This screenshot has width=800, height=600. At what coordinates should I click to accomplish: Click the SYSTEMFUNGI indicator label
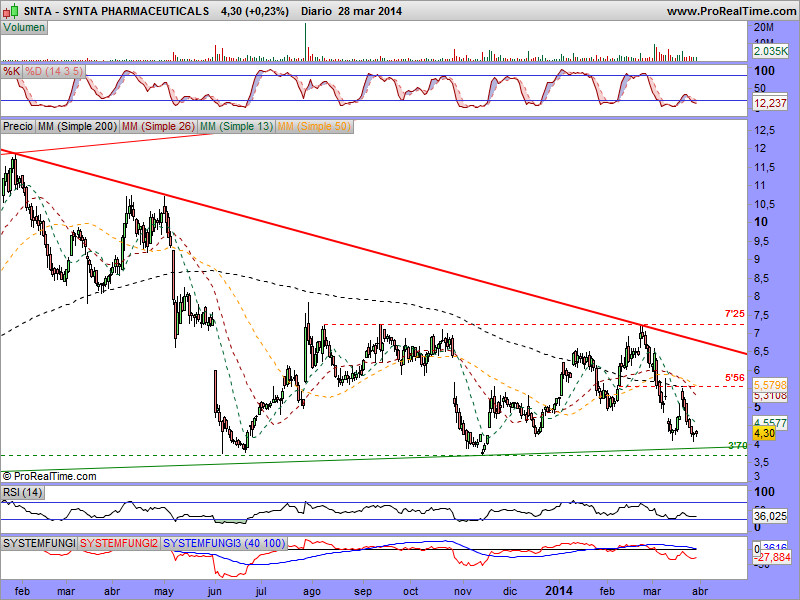pyautogui.click(x=39, y=543)
